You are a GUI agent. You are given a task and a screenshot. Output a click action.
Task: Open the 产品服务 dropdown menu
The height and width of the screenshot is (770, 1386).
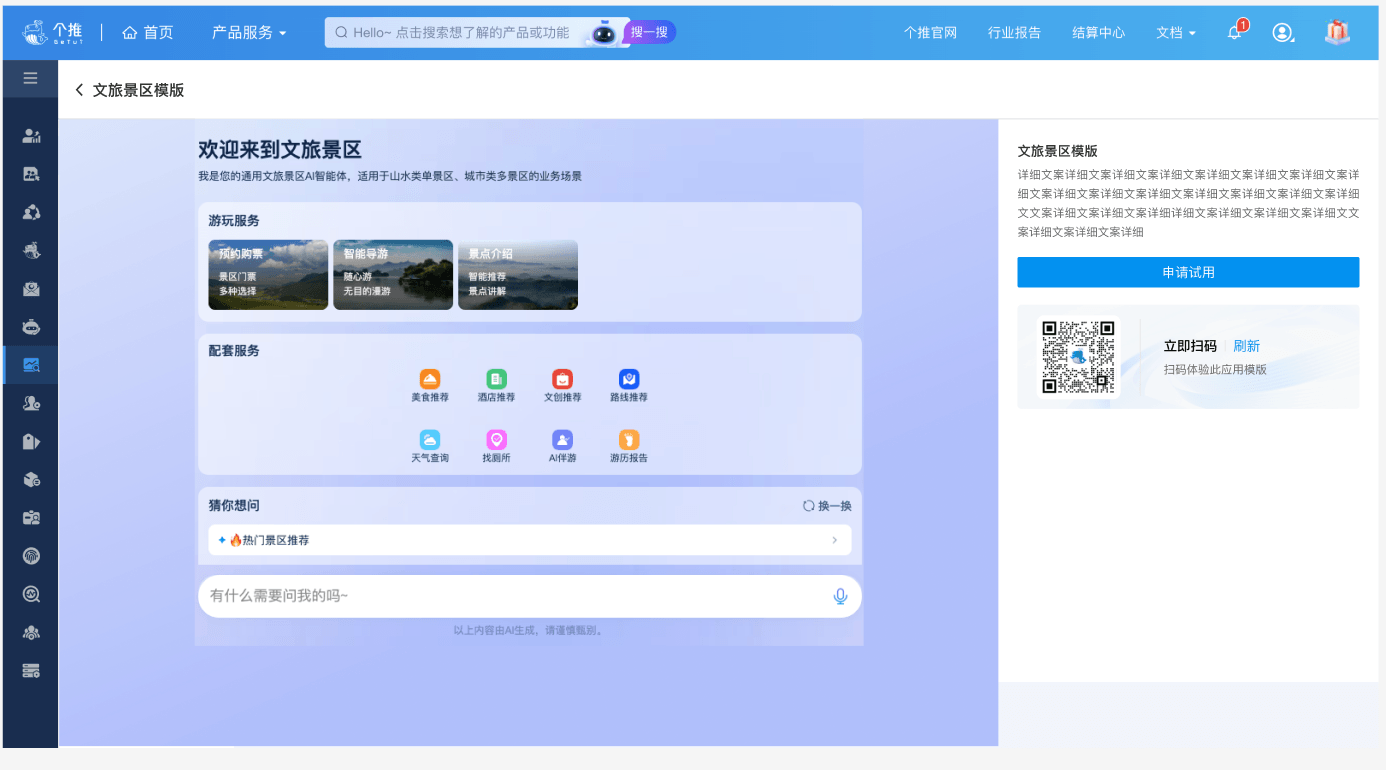pyautogui.click(x=248, y=31)
